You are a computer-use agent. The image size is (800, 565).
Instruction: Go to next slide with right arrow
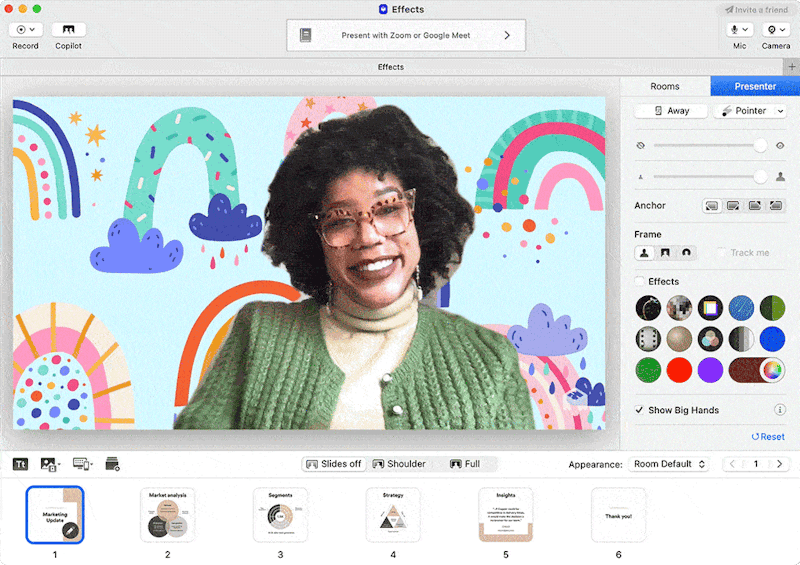pyautogui.click(x=779, y=464)
